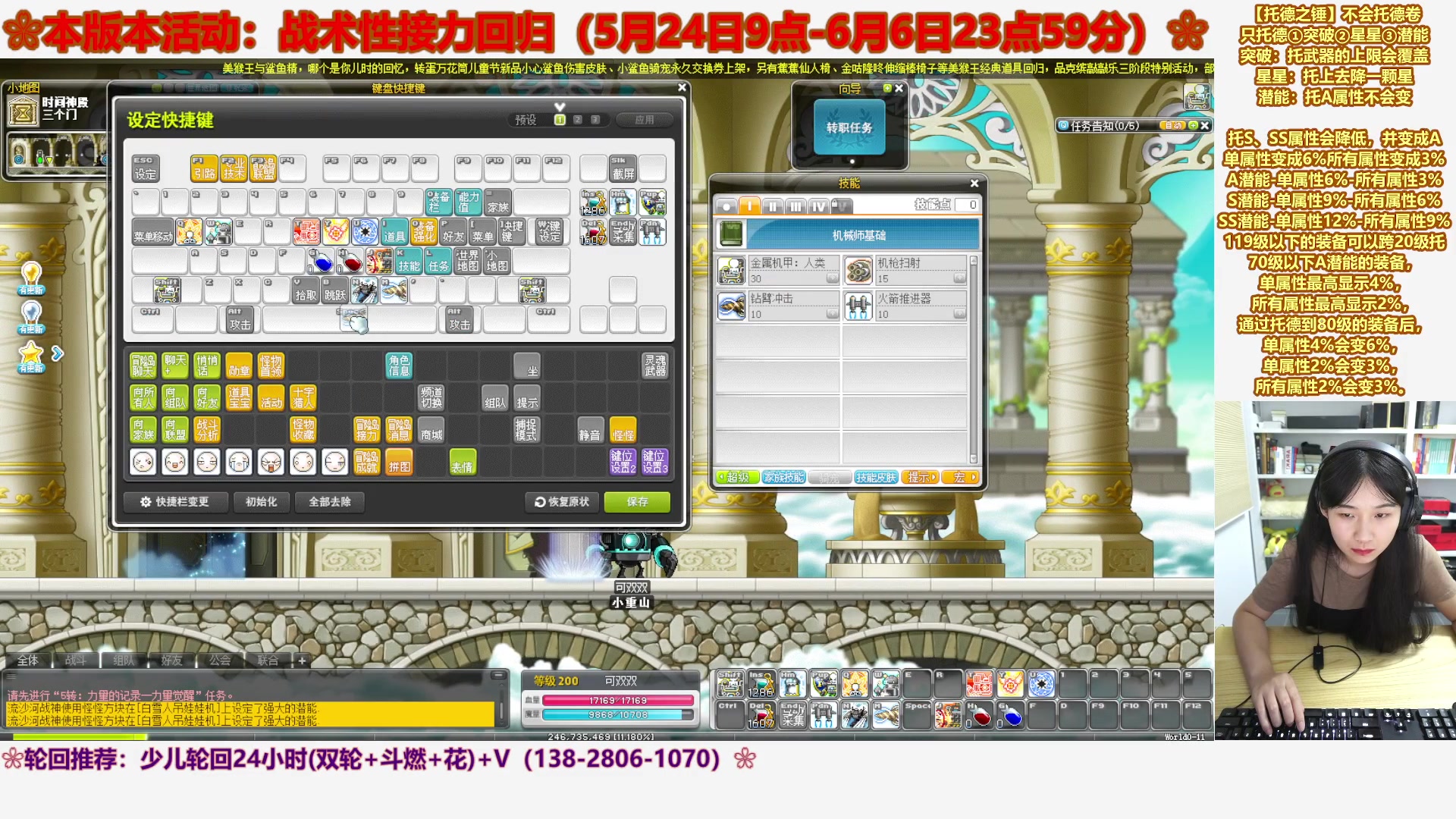Click the 角色信息 teal shortcut tile
Screen dimensions: 1456x819
(399, 366)
